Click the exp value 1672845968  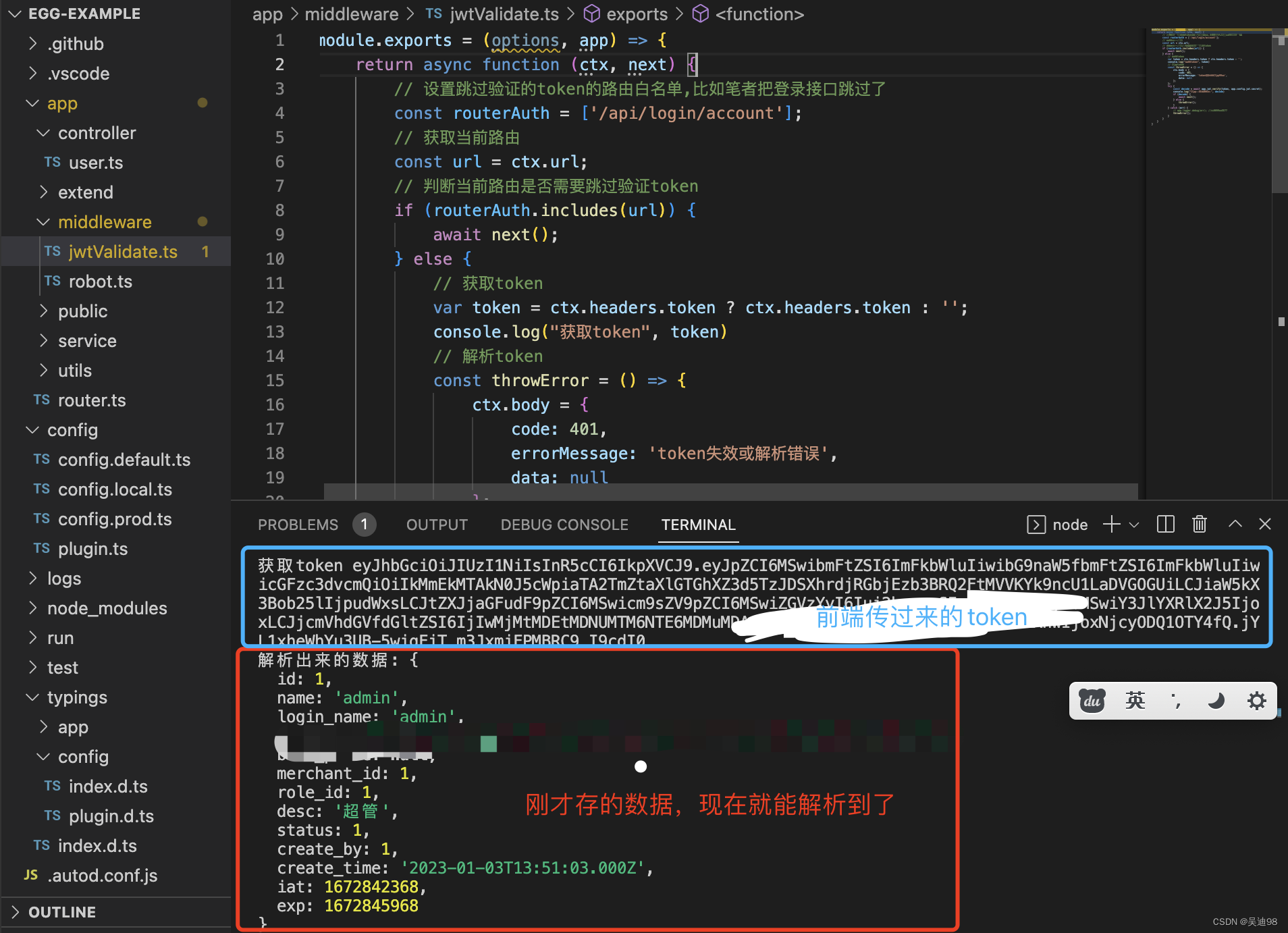(x=371, y=906)
